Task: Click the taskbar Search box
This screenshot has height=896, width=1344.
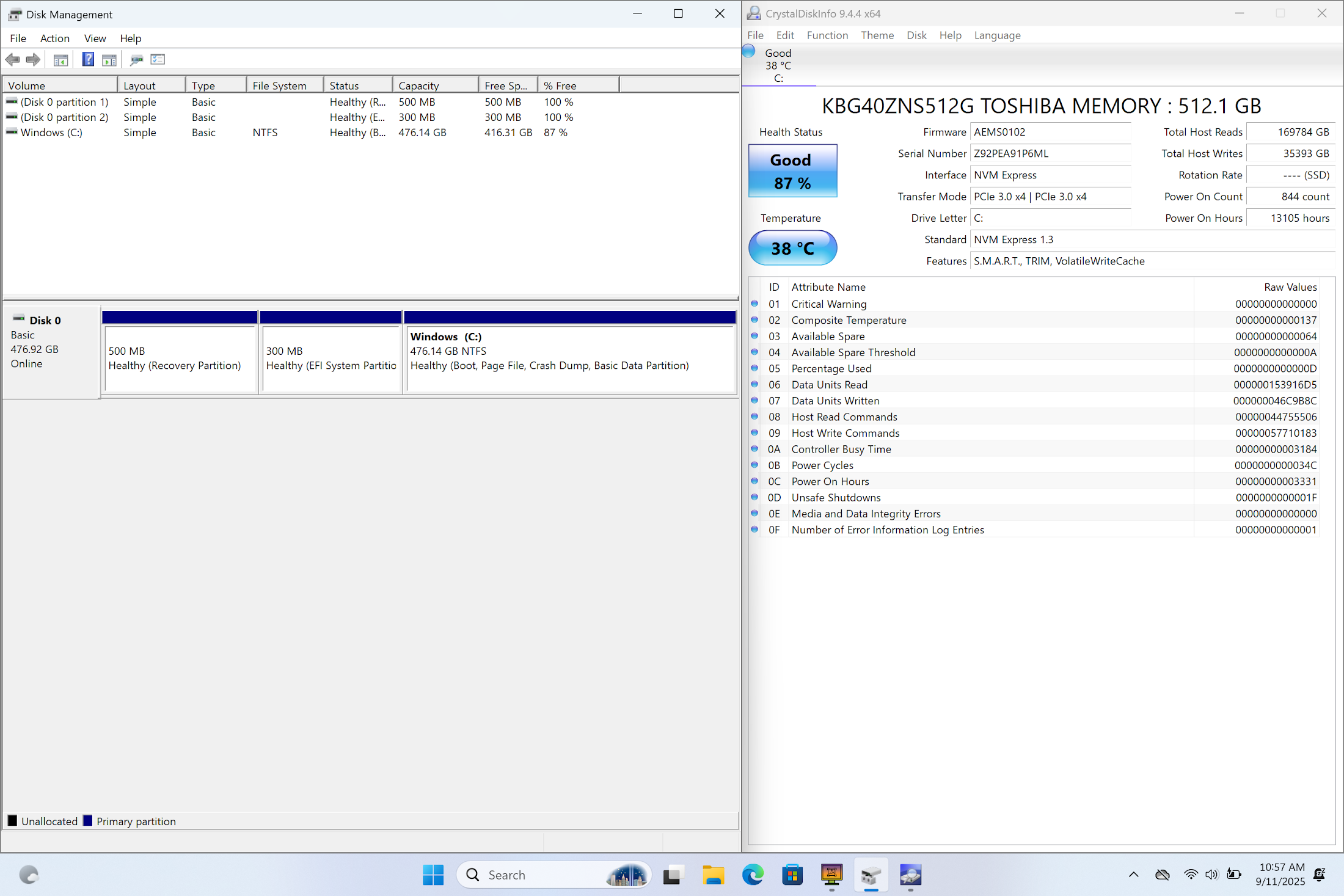Action: [553, 875]
